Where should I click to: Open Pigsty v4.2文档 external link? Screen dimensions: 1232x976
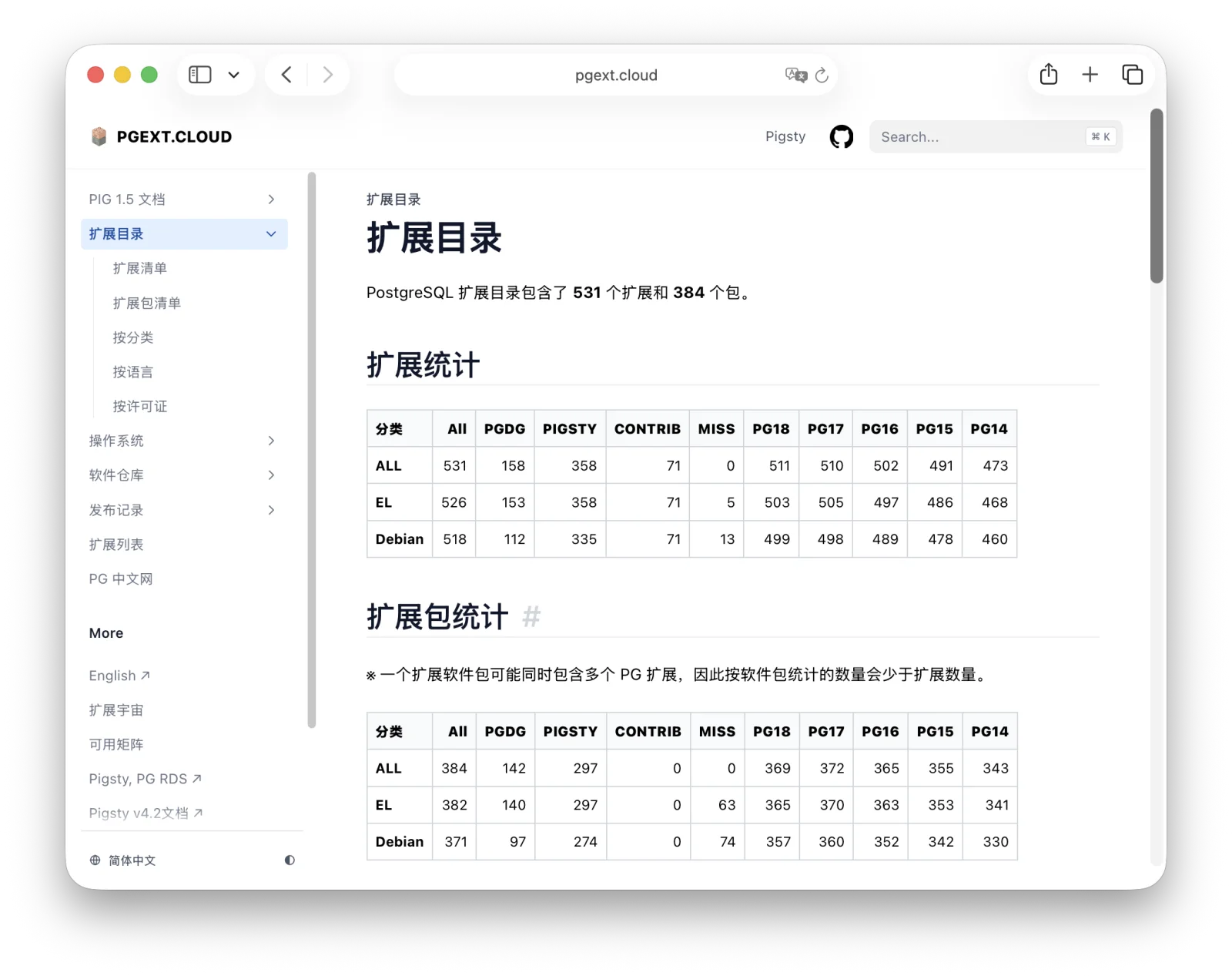pyautogui.click(x=146, y=813)
